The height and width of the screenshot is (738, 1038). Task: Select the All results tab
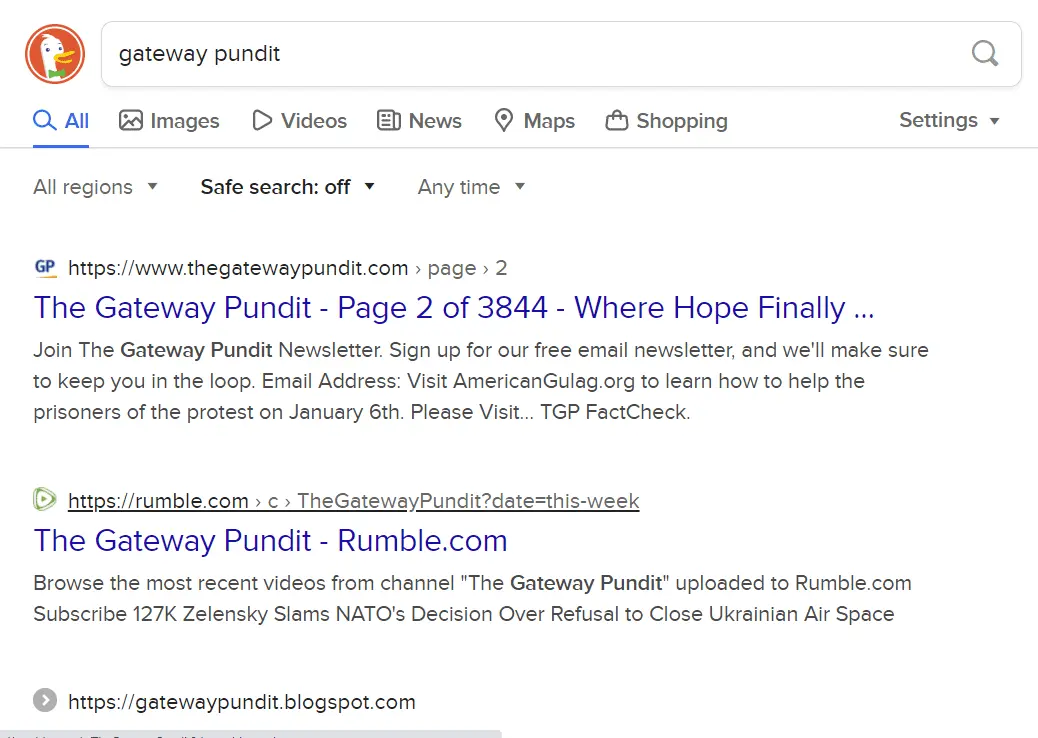61,121
